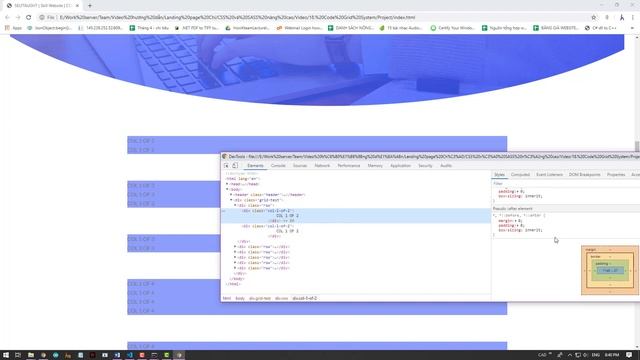Screen dimensions: 640x360
Task: Close the SELFTAUGHT browser tab
Action: point(77,6)
